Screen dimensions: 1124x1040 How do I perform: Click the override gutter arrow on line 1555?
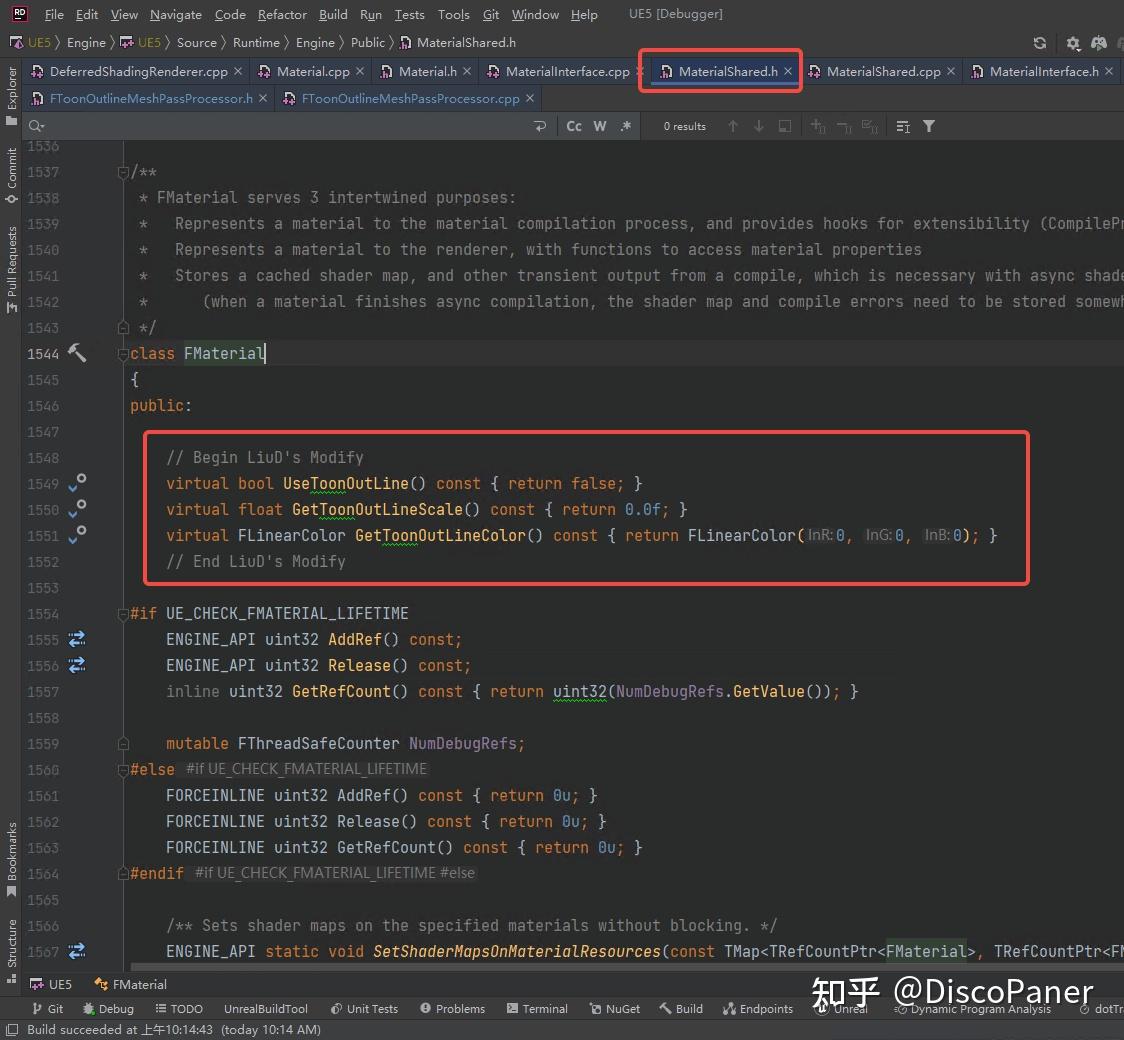(x=77, y=639)
